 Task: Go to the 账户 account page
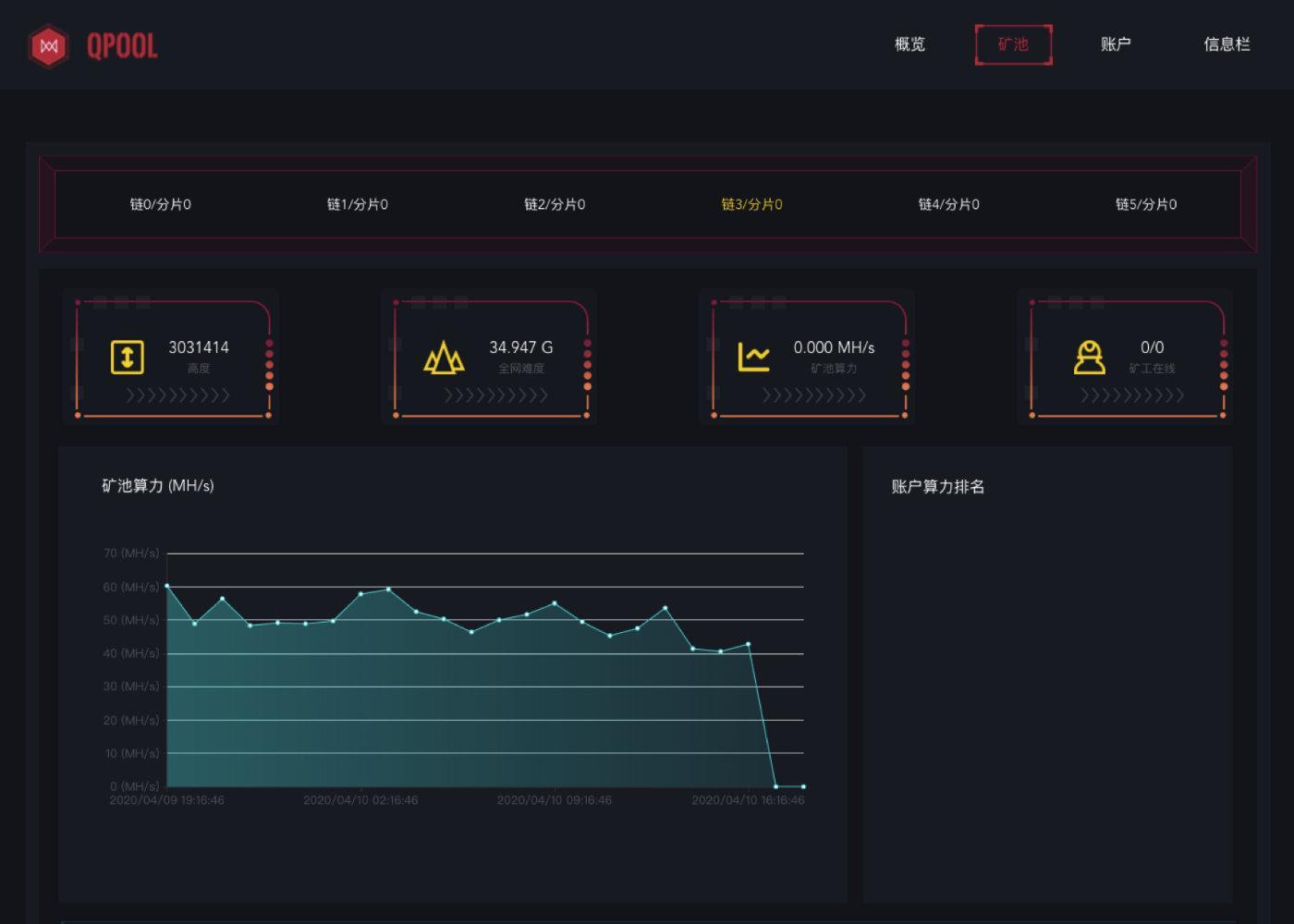(x=1116, y=44)
